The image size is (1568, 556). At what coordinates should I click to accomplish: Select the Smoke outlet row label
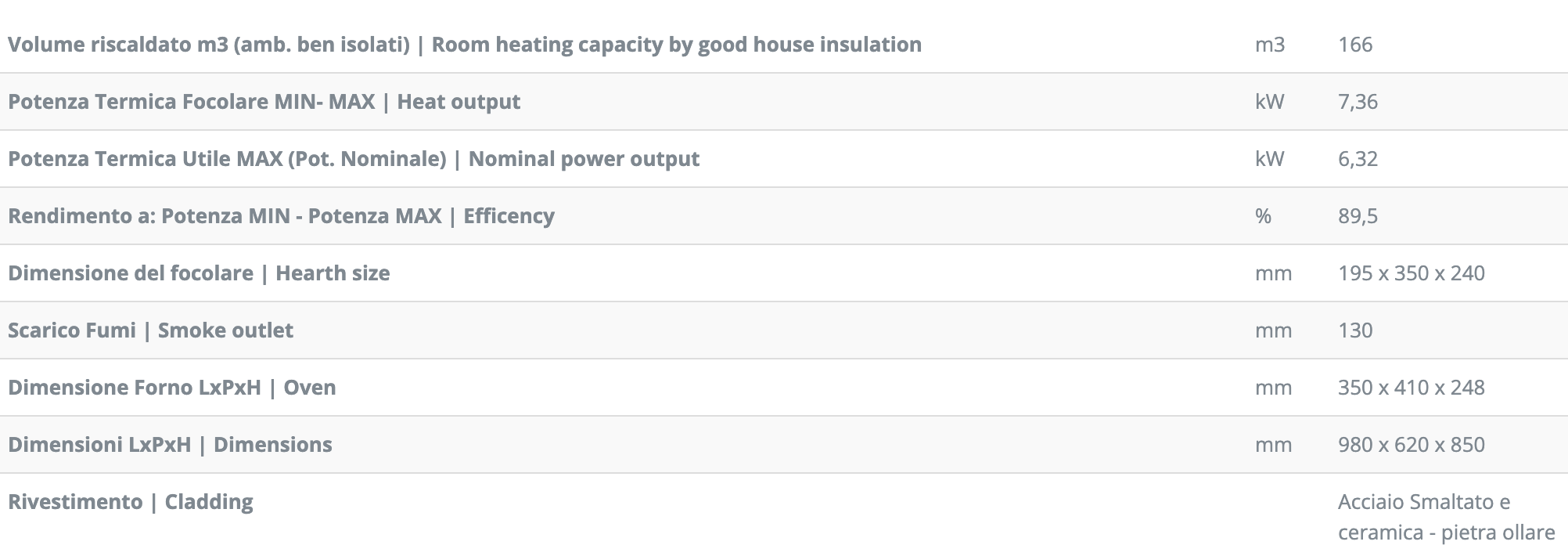150,330
